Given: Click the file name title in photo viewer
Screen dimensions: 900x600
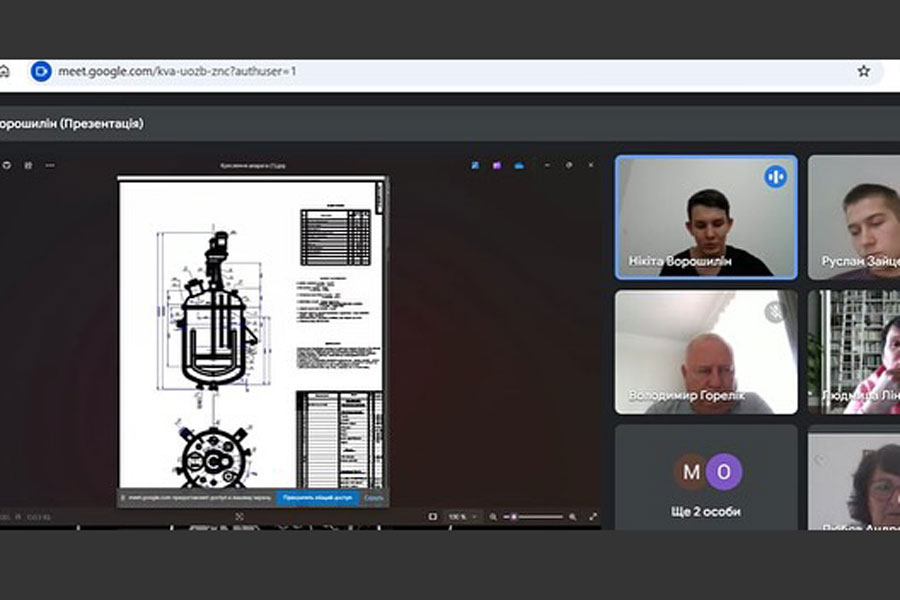Looking at the screenshot, I should coord(253,165).
